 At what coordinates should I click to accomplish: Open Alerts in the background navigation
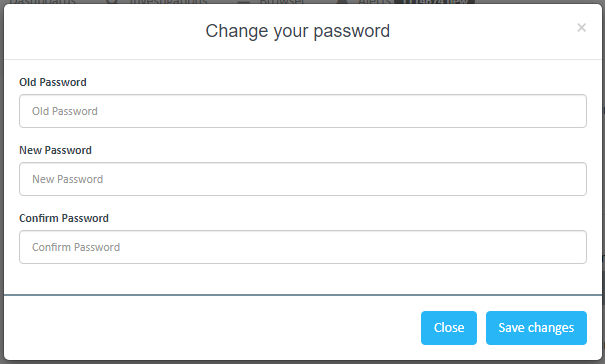pos(374,2)
